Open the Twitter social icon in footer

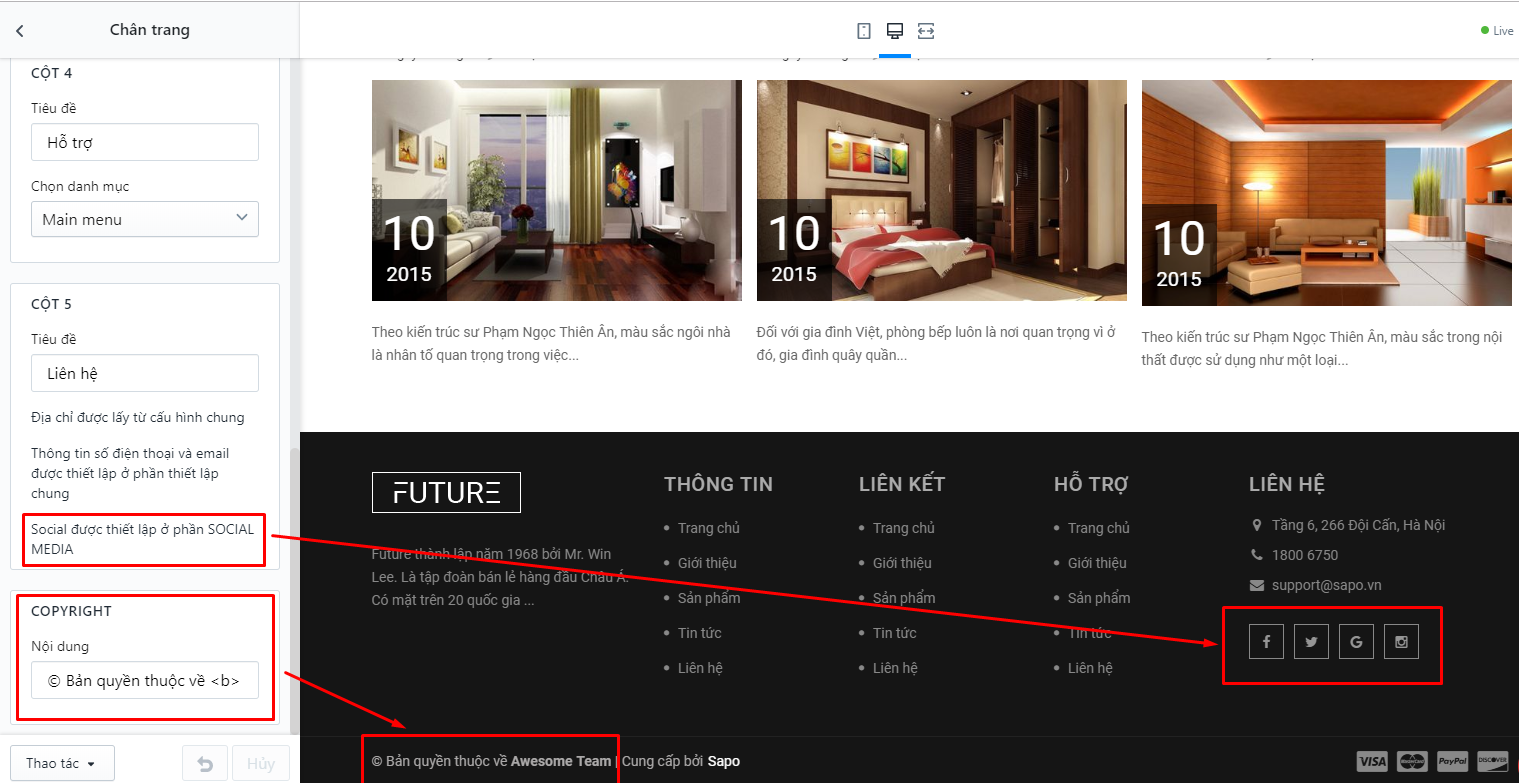coord(1311,642)
